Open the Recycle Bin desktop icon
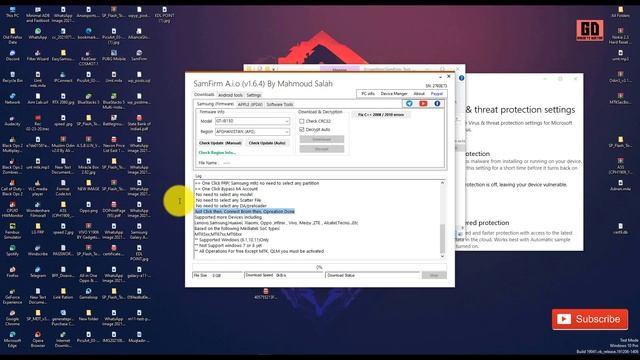This screenshot has height=360, width=640. pyautogui.click(x=12, y=77)
